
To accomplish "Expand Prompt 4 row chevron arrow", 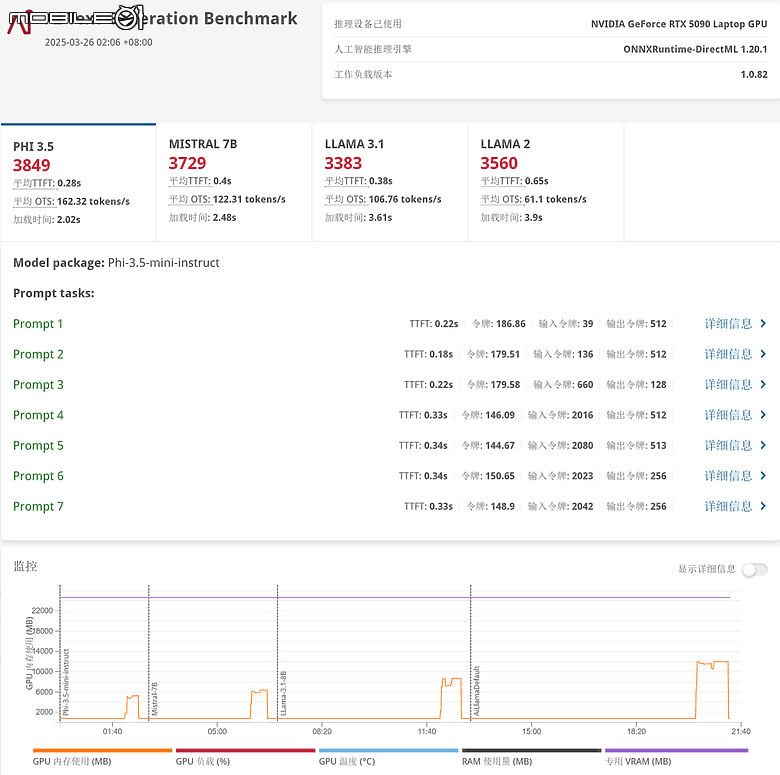I will (763, 415).
